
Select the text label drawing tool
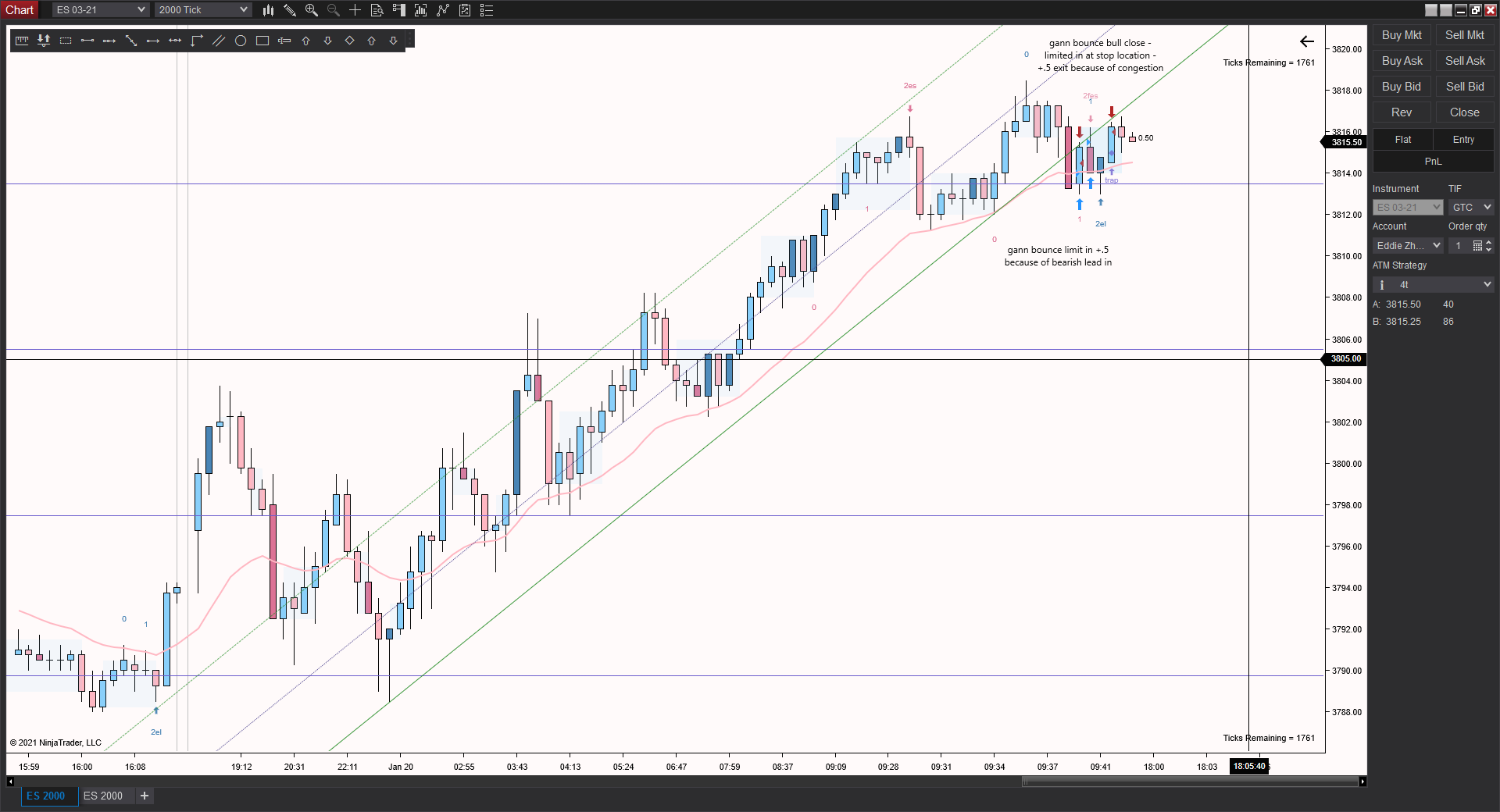point(284,41)
